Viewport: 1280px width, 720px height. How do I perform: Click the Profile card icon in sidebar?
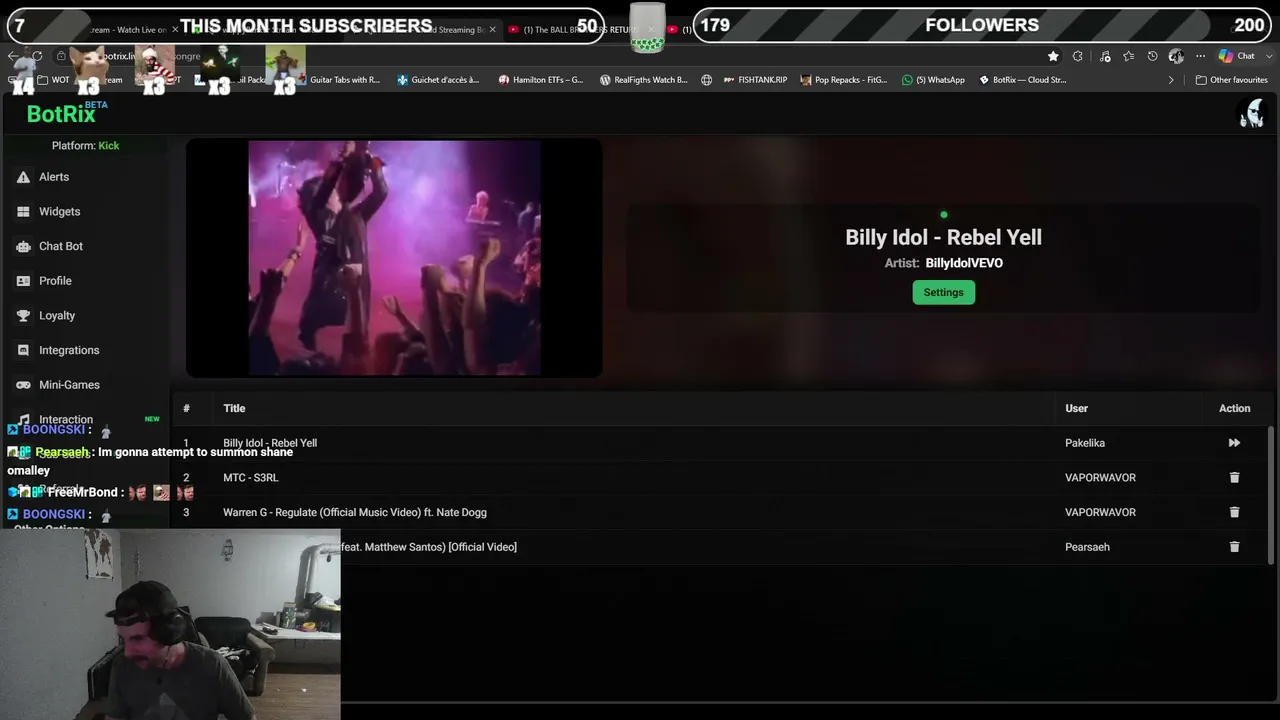[23, 281]
